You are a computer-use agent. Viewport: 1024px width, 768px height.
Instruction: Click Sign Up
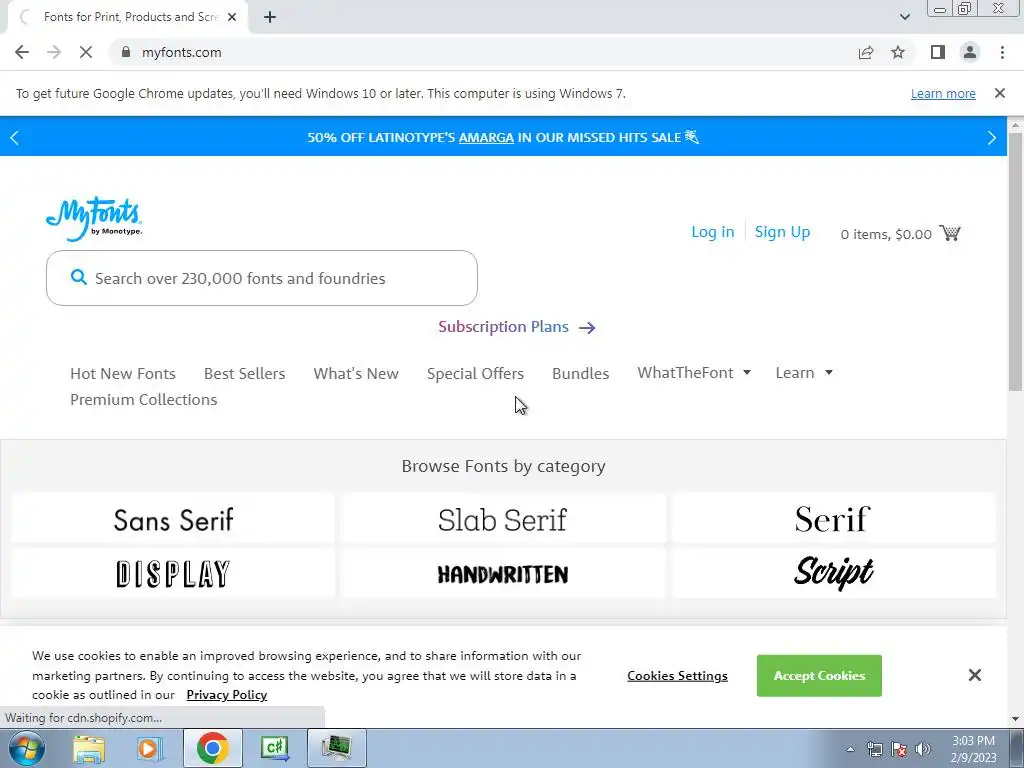click(x=782, y=232)
